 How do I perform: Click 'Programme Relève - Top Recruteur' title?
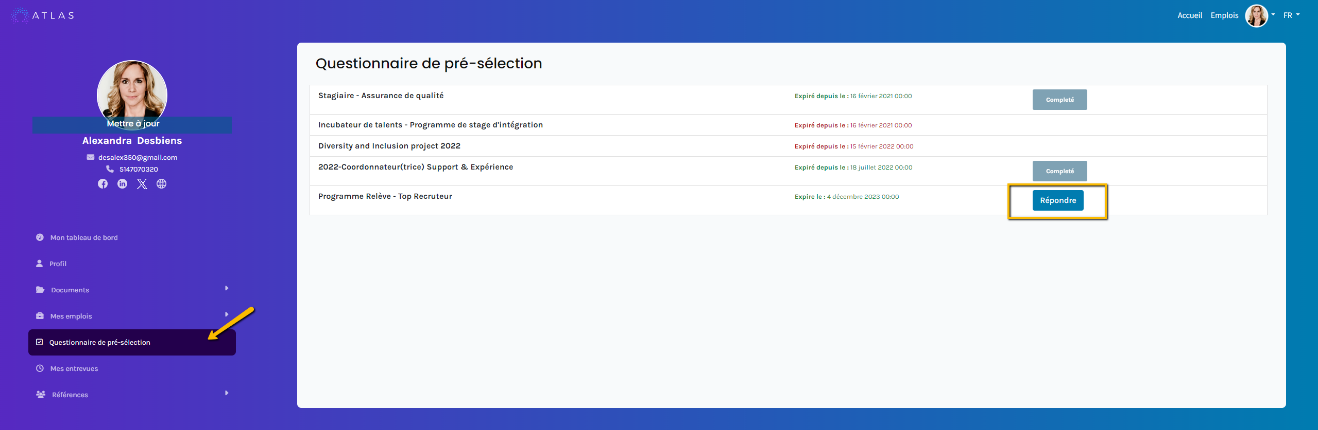click(x=385, y=196)
